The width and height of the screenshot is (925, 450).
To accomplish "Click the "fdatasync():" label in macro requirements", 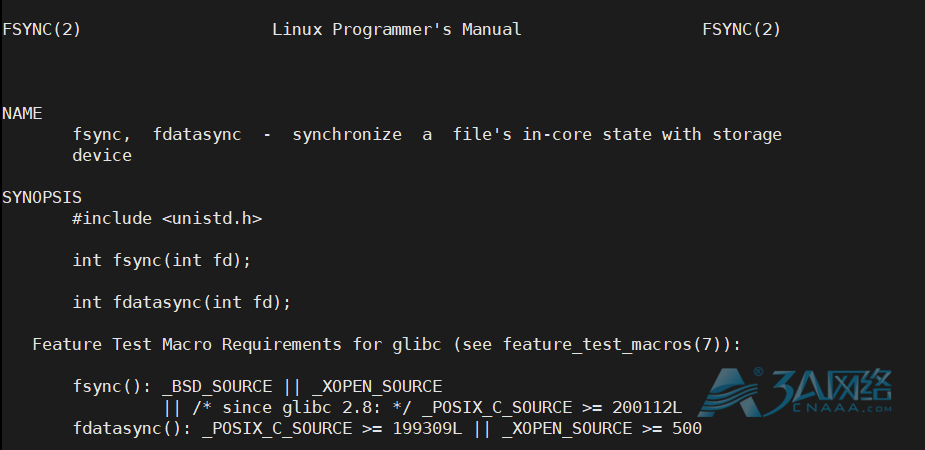I will click(131, 428).
